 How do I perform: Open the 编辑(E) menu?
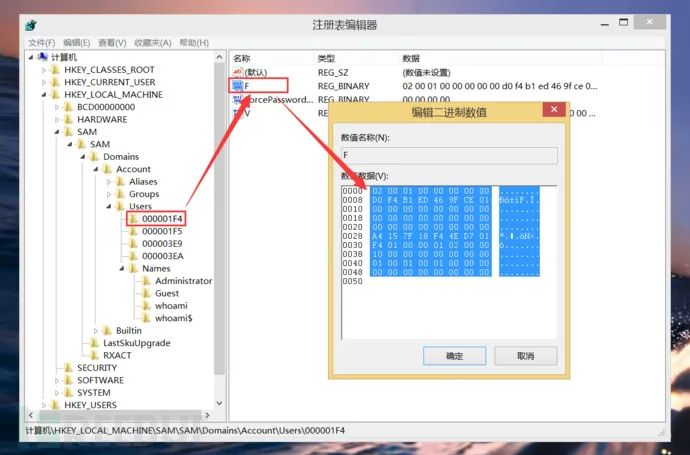click(x=77, y=43)
